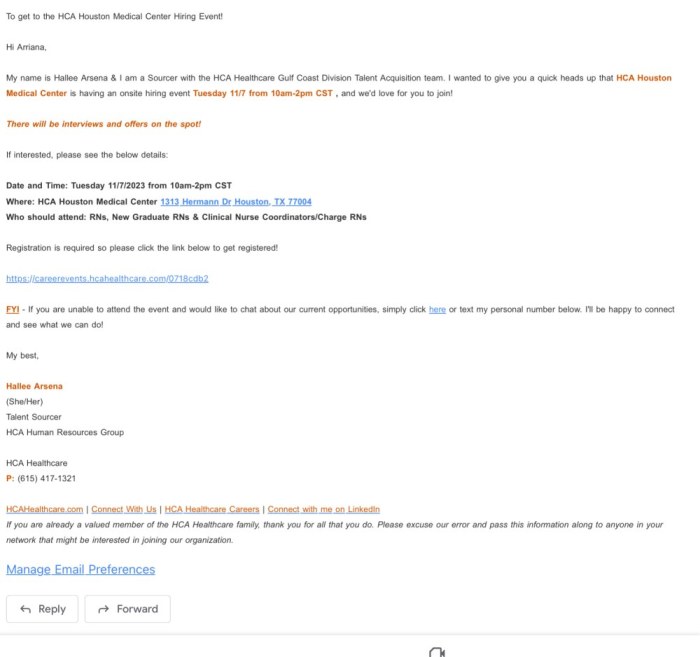Click the Reply button

pyautogui.click(x=42, y=609)
